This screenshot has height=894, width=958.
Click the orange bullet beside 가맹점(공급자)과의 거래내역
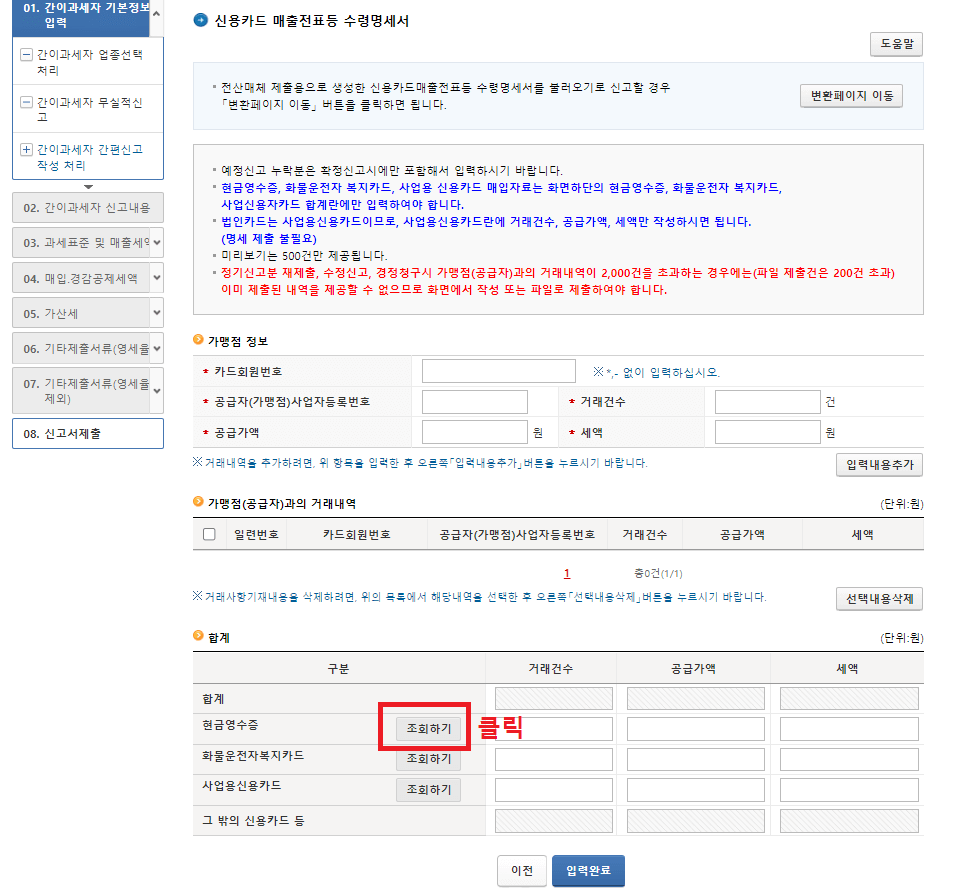[198, 502]
